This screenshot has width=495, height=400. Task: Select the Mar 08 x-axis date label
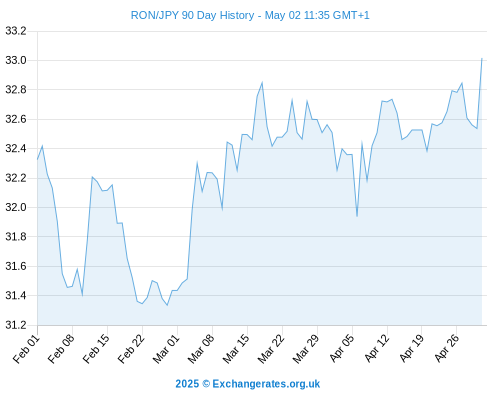click(x=201, y=348)
